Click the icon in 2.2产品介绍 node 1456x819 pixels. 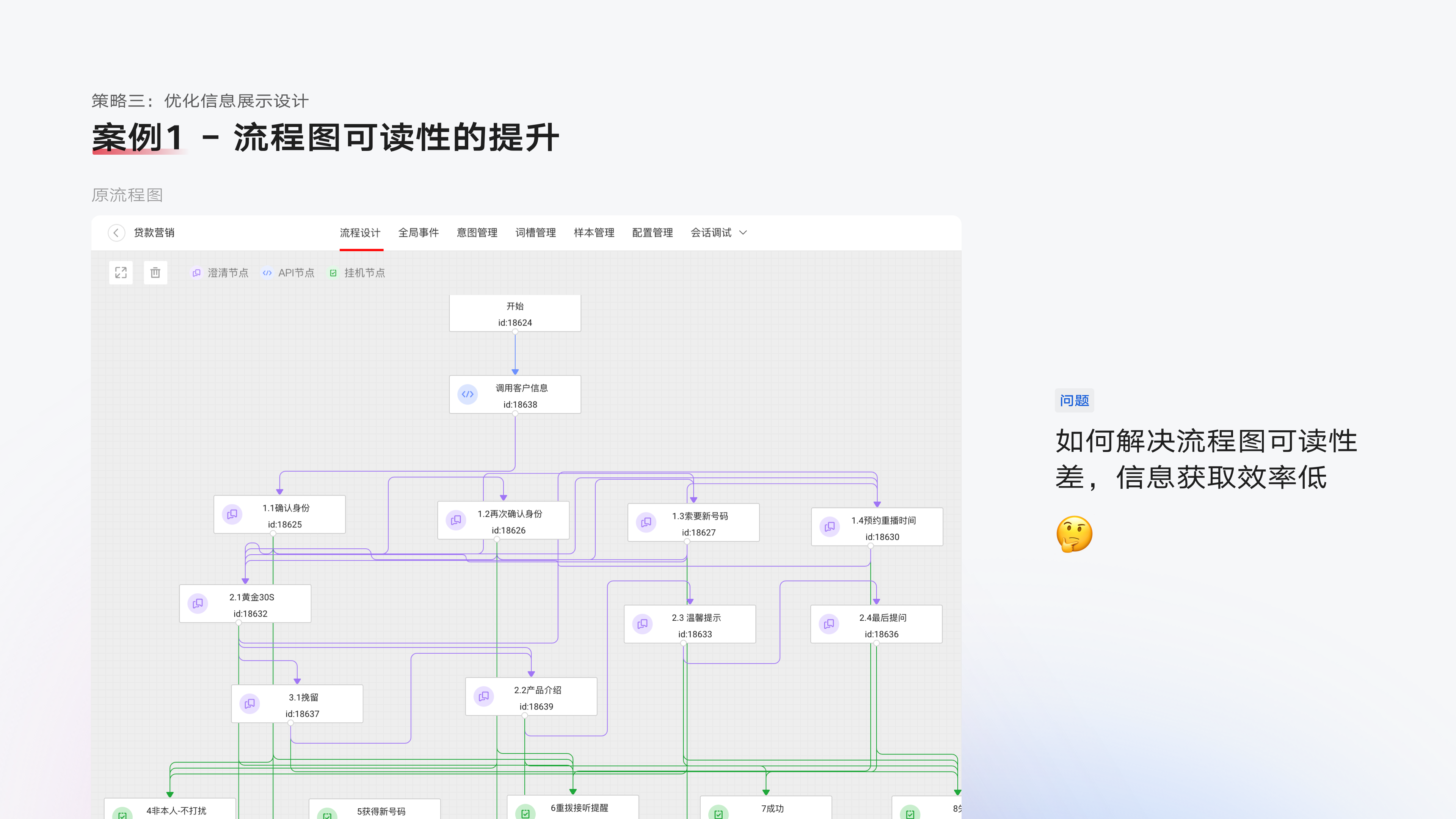point(484,697)
